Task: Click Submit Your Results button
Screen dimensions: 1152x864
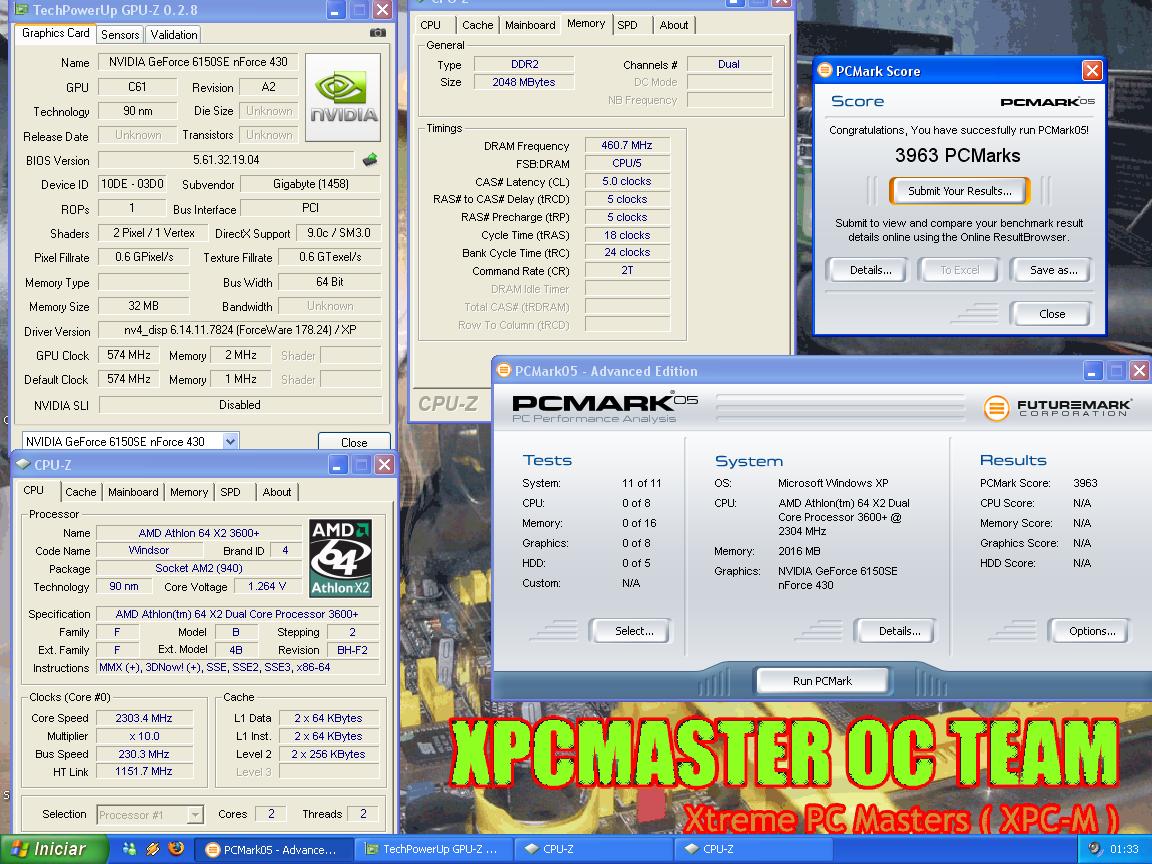Action: [x=960, y=191]
